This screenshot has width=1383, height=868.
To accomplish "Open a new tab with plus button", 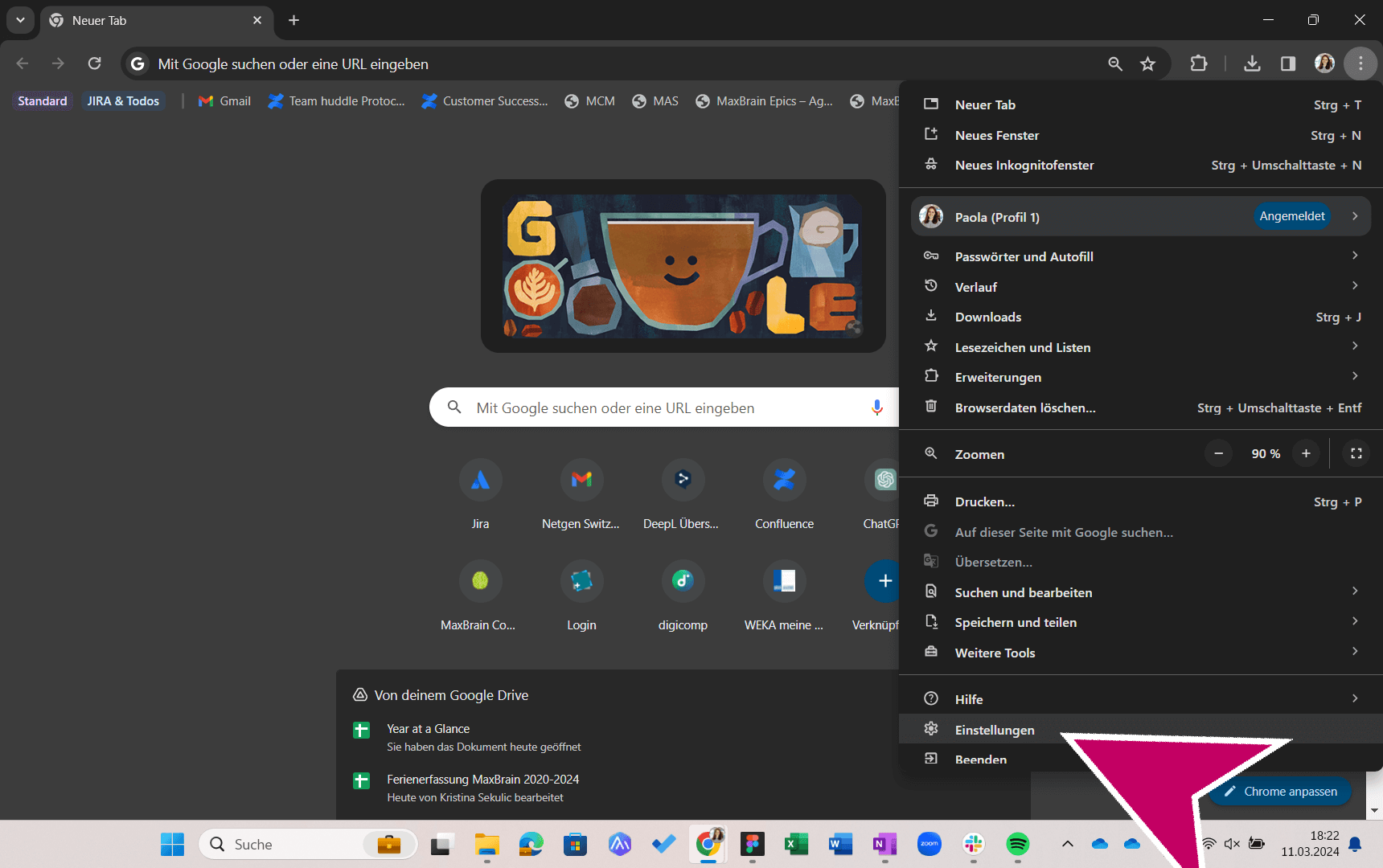I will coord(294,20).
